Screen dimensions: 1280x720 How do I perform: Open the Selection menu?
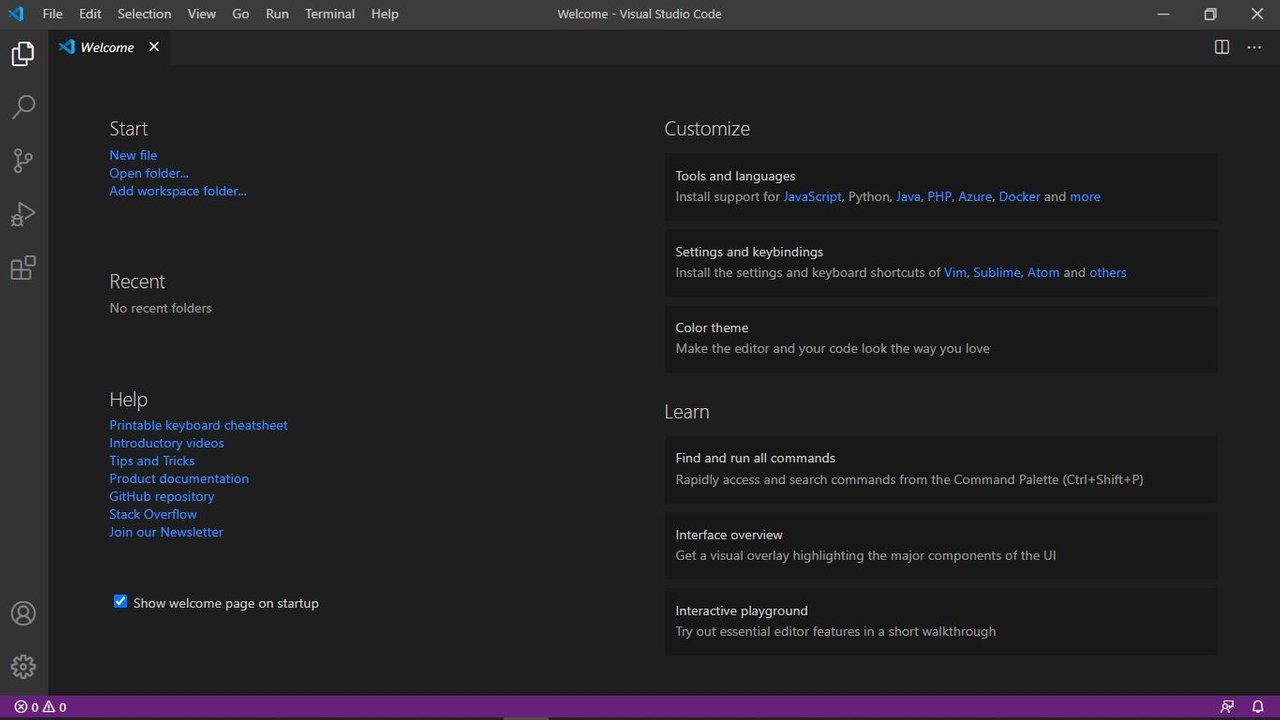point(144,14)
